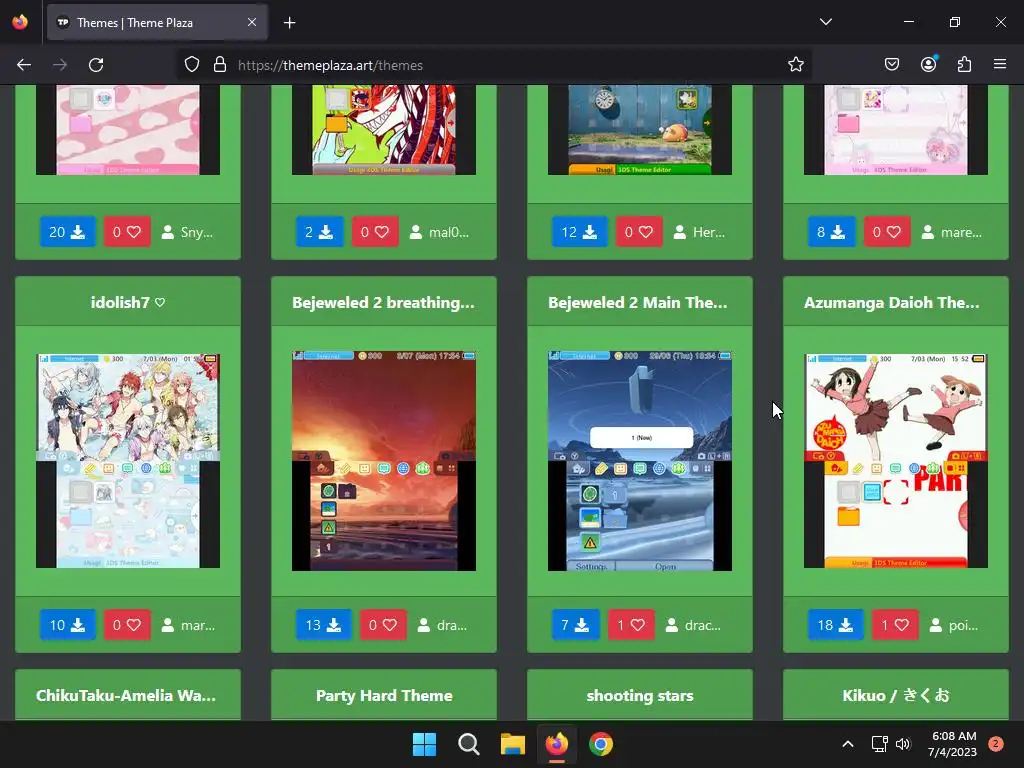Screen dimensions: 1024x768
Task: Open the Kikuo / きくお theme title
Action: pyautogui.click(x=896, y=696)
